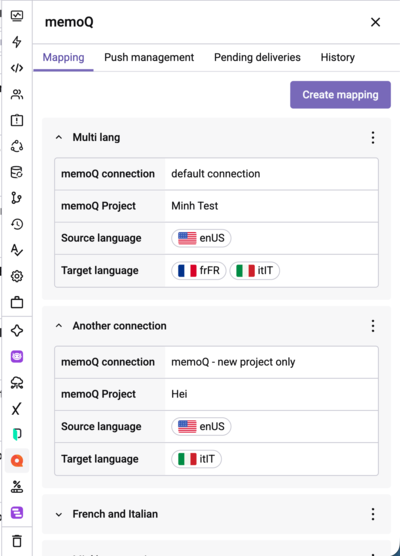Open the git branch sidebar icon
This screenshot has height=556, width=400.
[17, 198]
